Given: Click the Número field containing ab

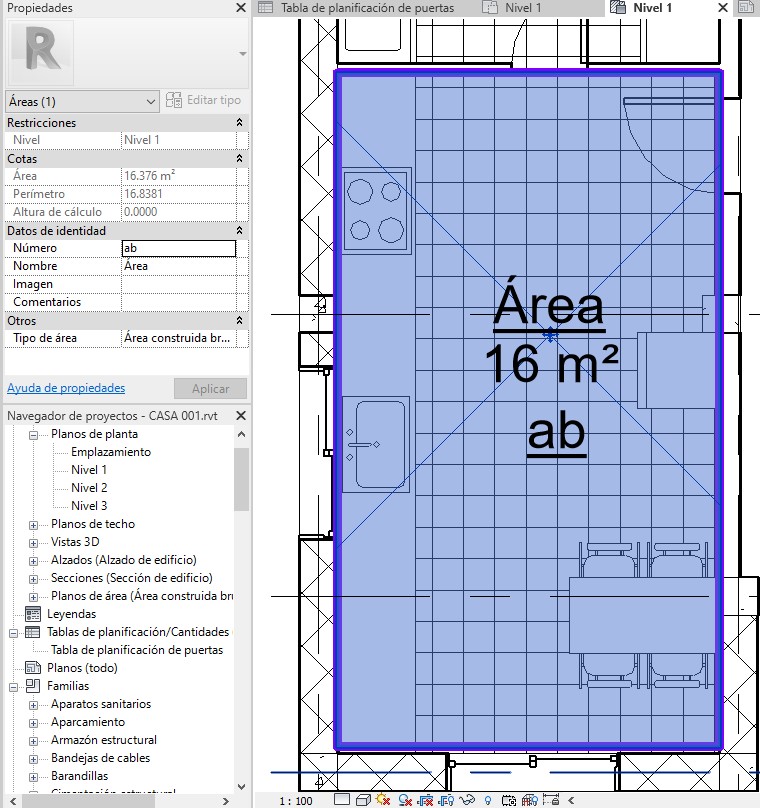Looking at the screenshot, I should click(178, 248).
